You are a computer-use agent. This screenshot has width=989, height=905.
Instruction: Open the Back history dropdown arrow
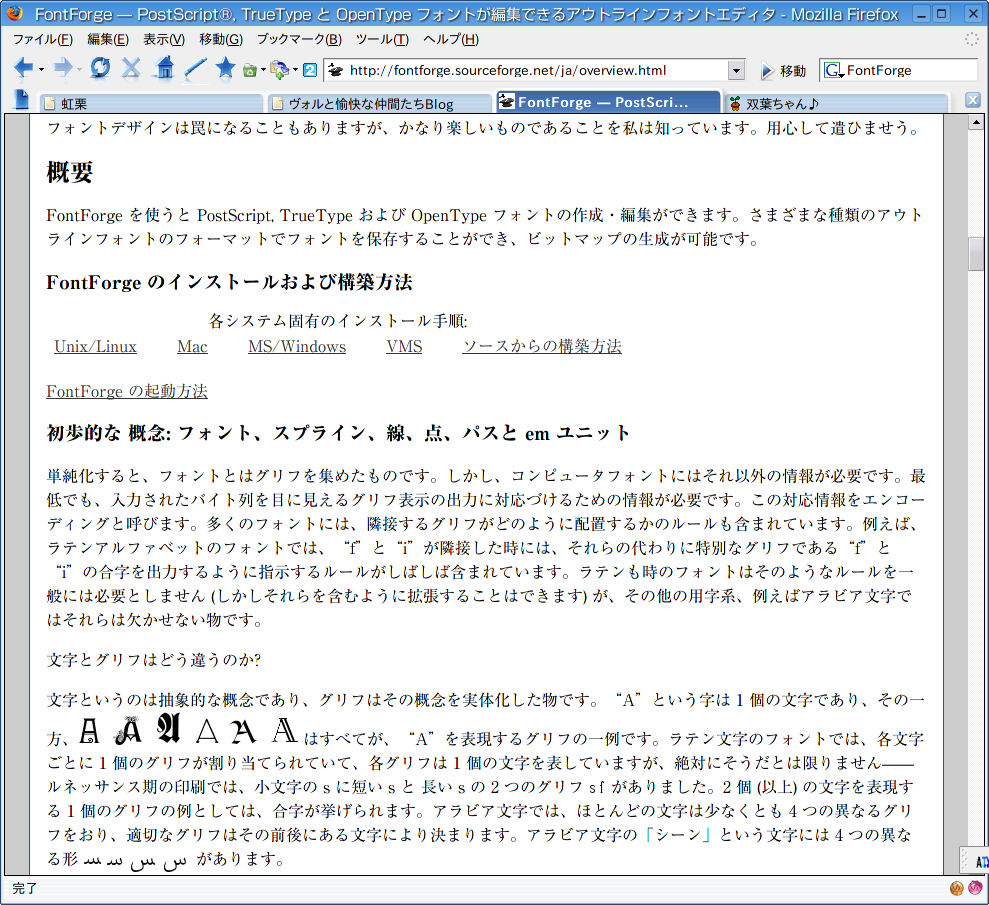[x=41, y=69]
